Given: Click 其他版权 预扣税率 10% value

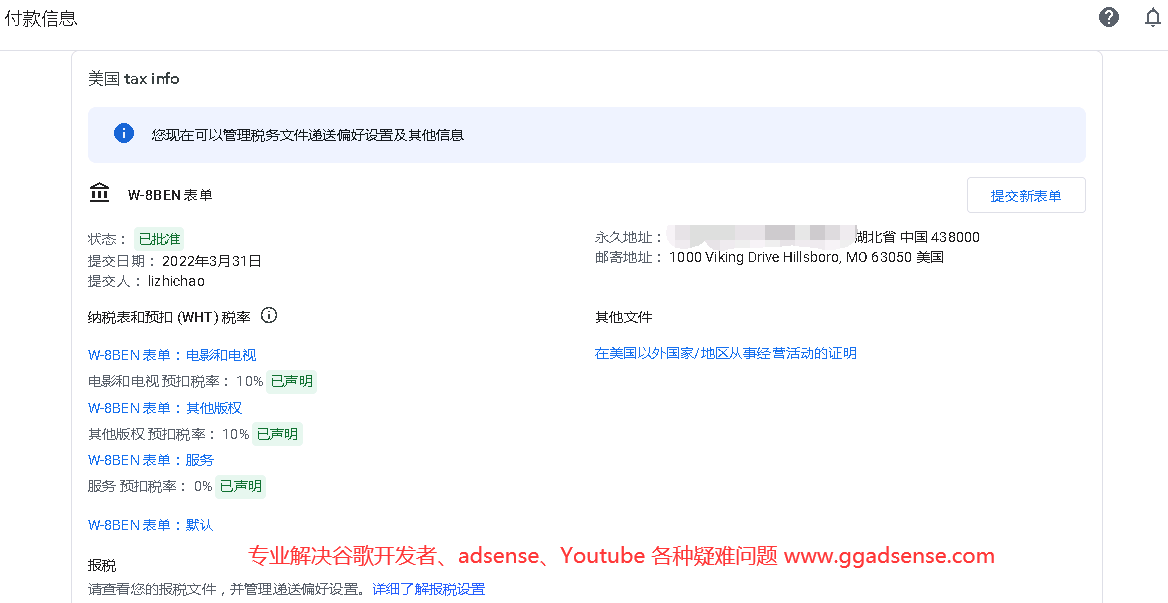Looking at the screenshot, I should tap(235, 434).
